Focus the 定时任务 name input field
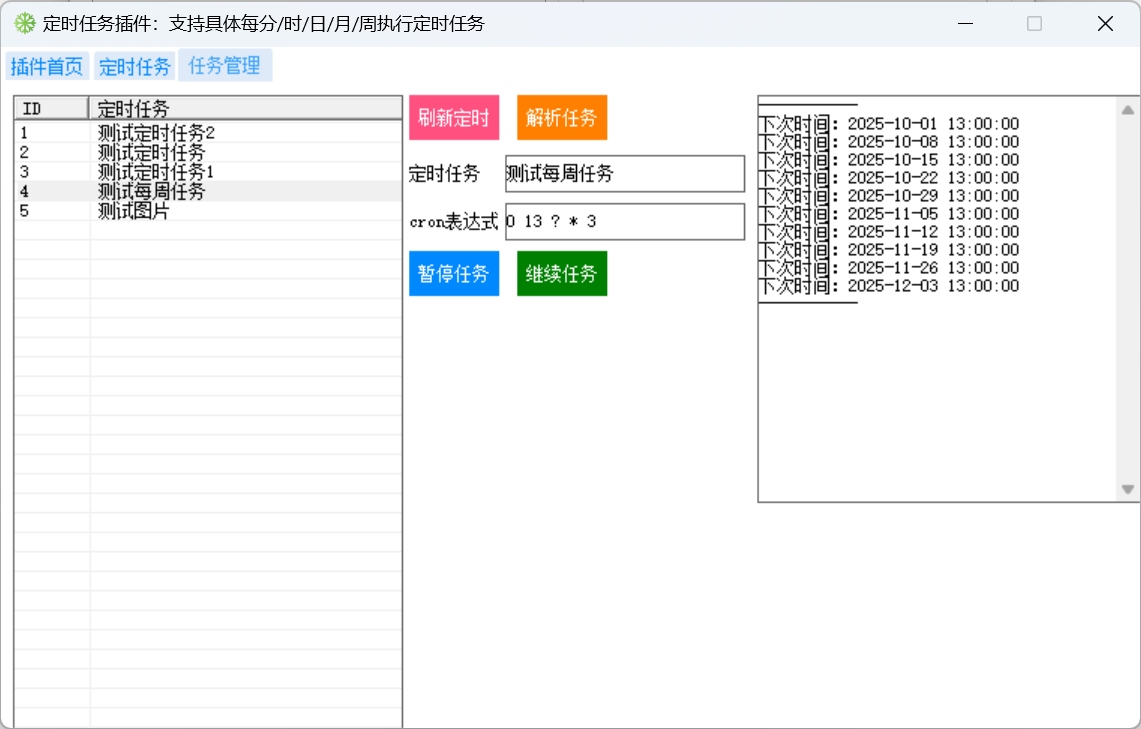 [x=624, y=174]
